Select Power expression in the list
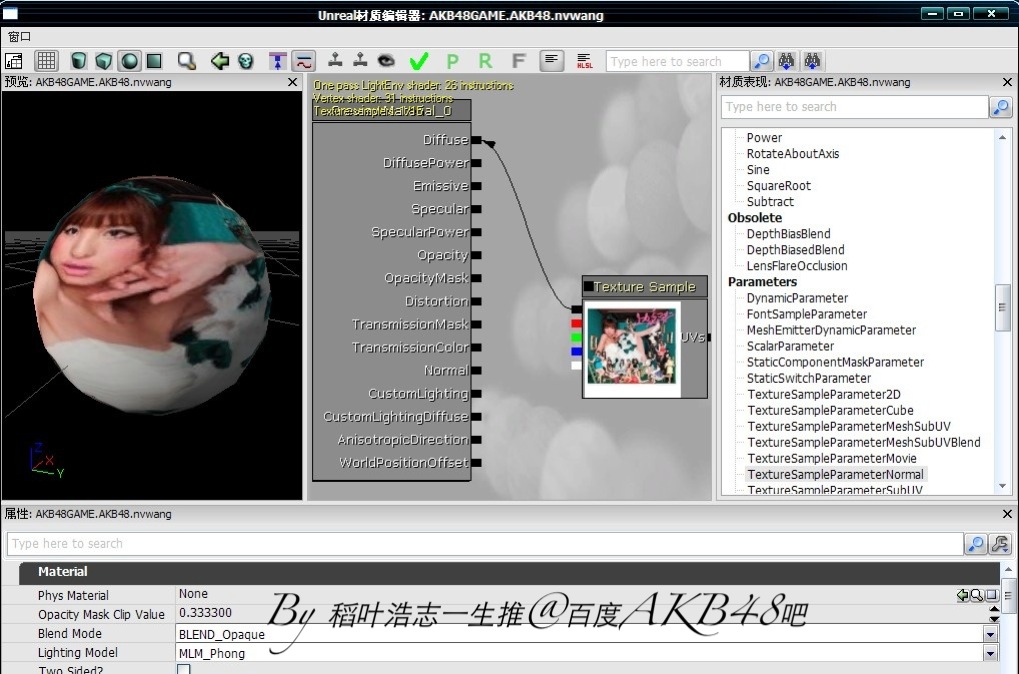1019x674 pixels. 764,138
